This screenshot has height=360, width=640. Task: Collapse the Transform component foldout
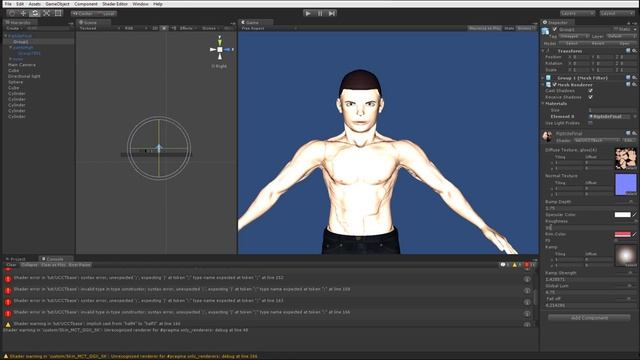(543, 51)
